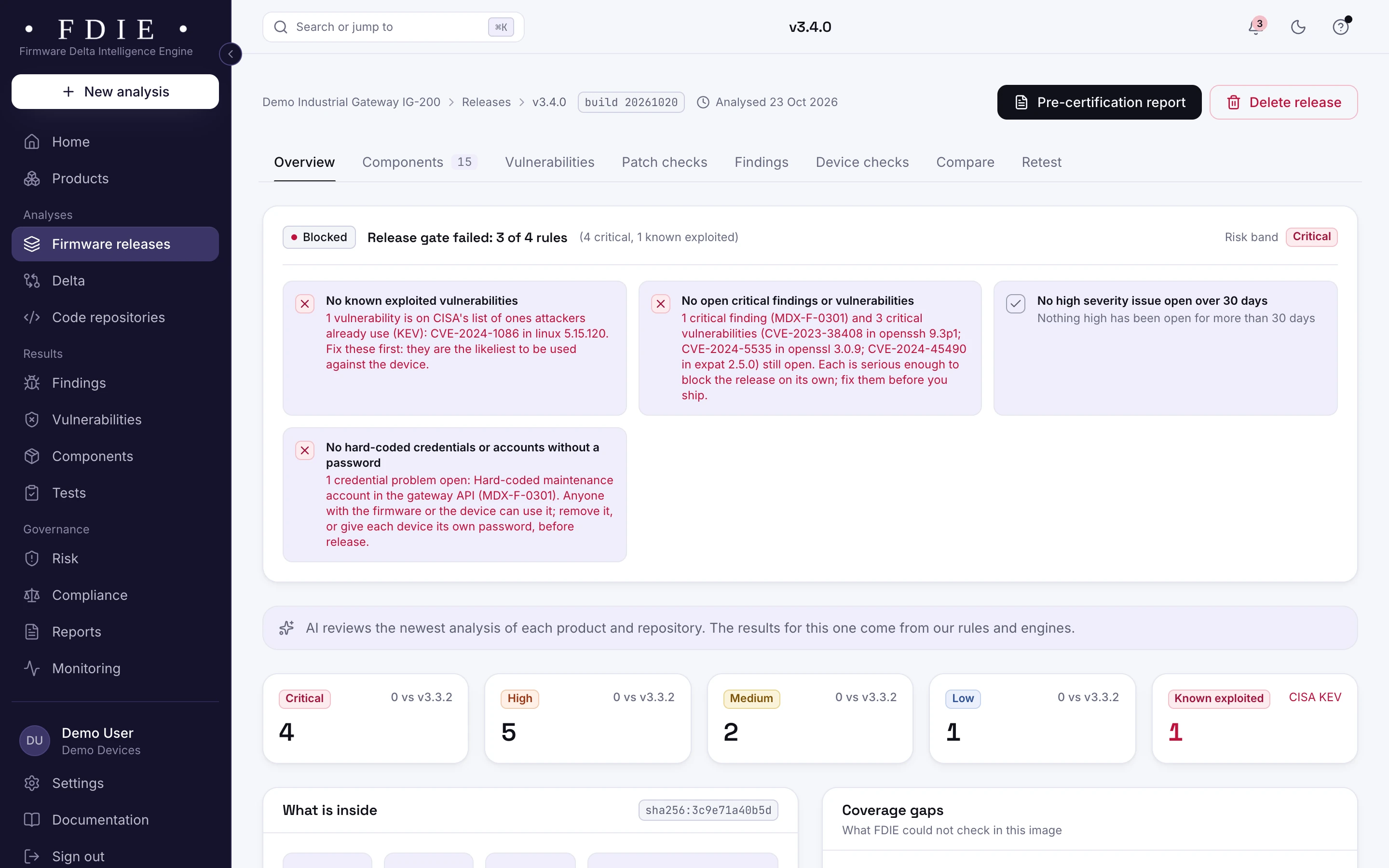Viewport: 1389px width, 868px height.
Task: Open Risk under Governance
Action: tap(115, 558)
